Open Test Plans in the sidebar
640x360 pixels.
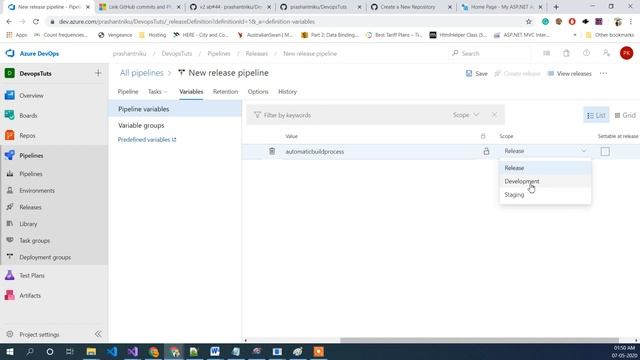point(31,276)
